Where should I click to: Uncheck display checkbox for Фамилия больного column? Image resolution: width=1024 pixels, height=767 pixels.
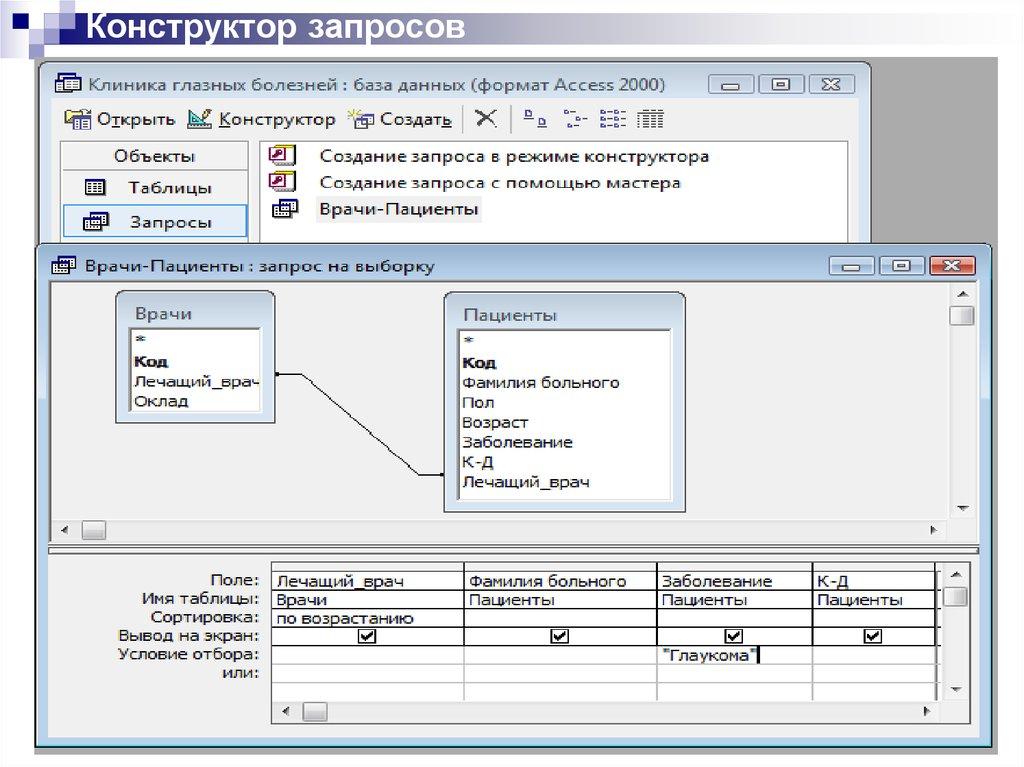tap(560, 636)
